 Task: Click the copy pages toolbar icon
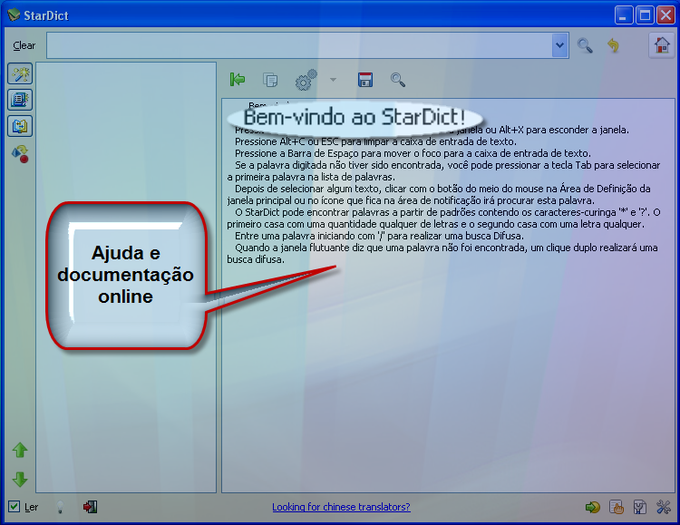coord(270,80)
